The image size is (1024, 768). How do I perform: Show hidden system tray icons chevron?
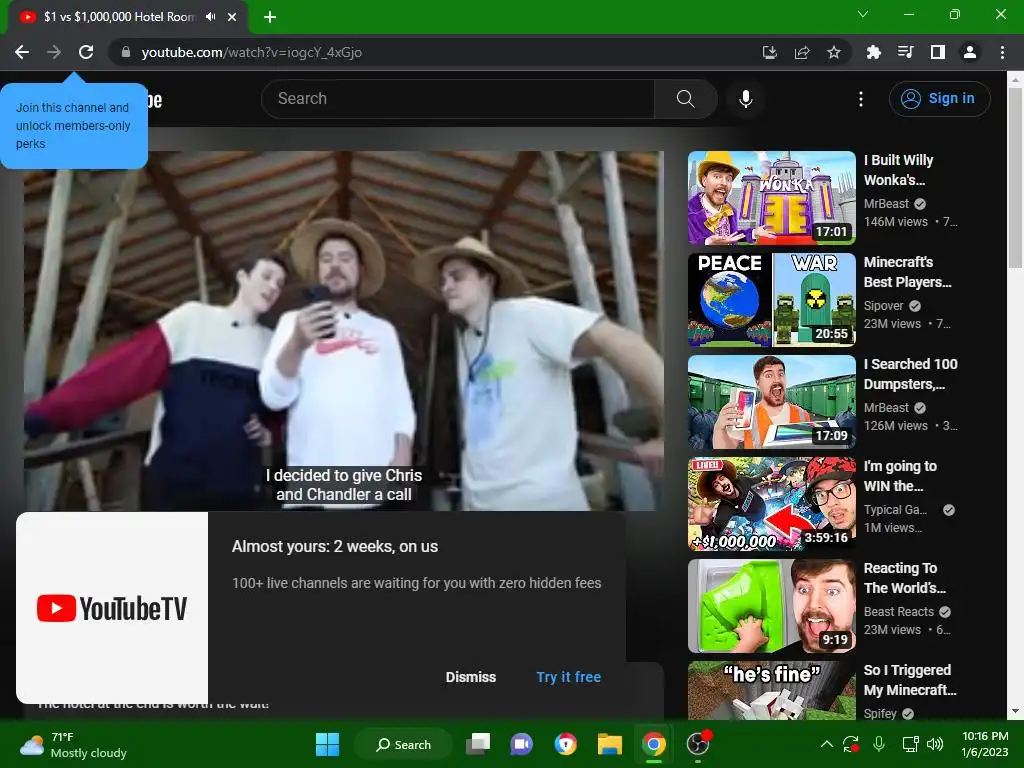pyautogui.click(x=826, y=744)
